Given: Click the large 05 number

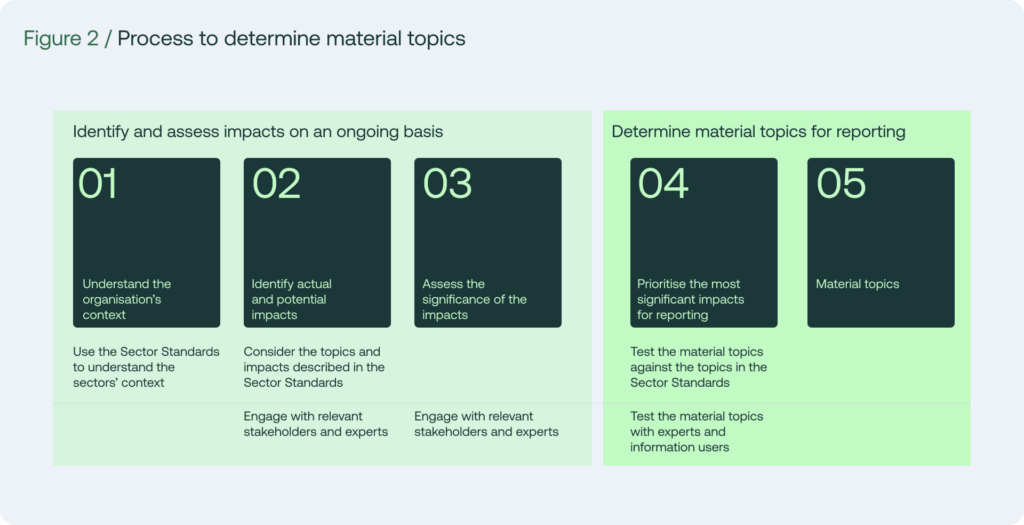Looking at the screenshot, I should (x=841, y=183).
